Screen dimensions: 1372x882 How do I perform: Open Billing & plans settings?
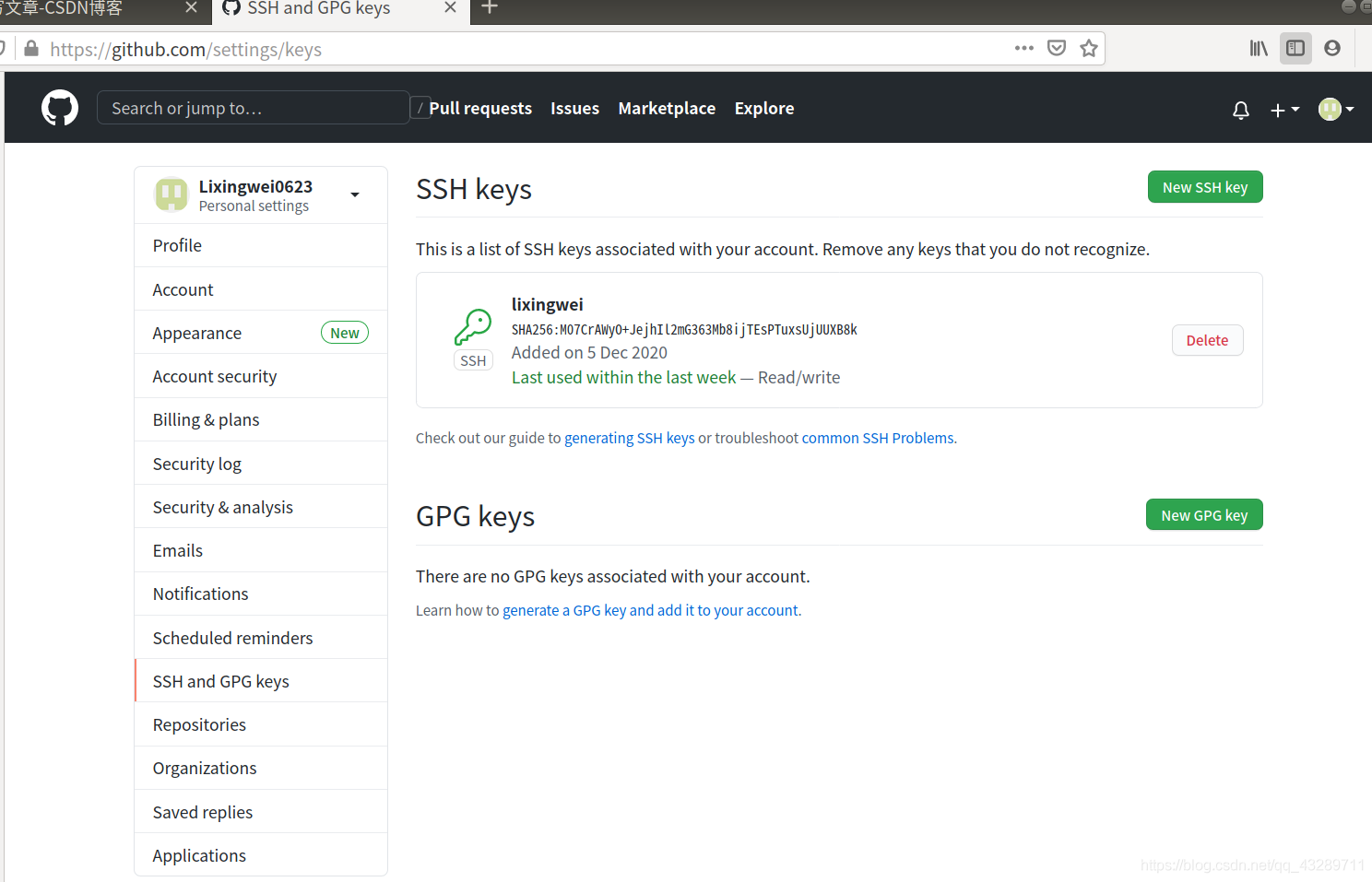[261, 419]
